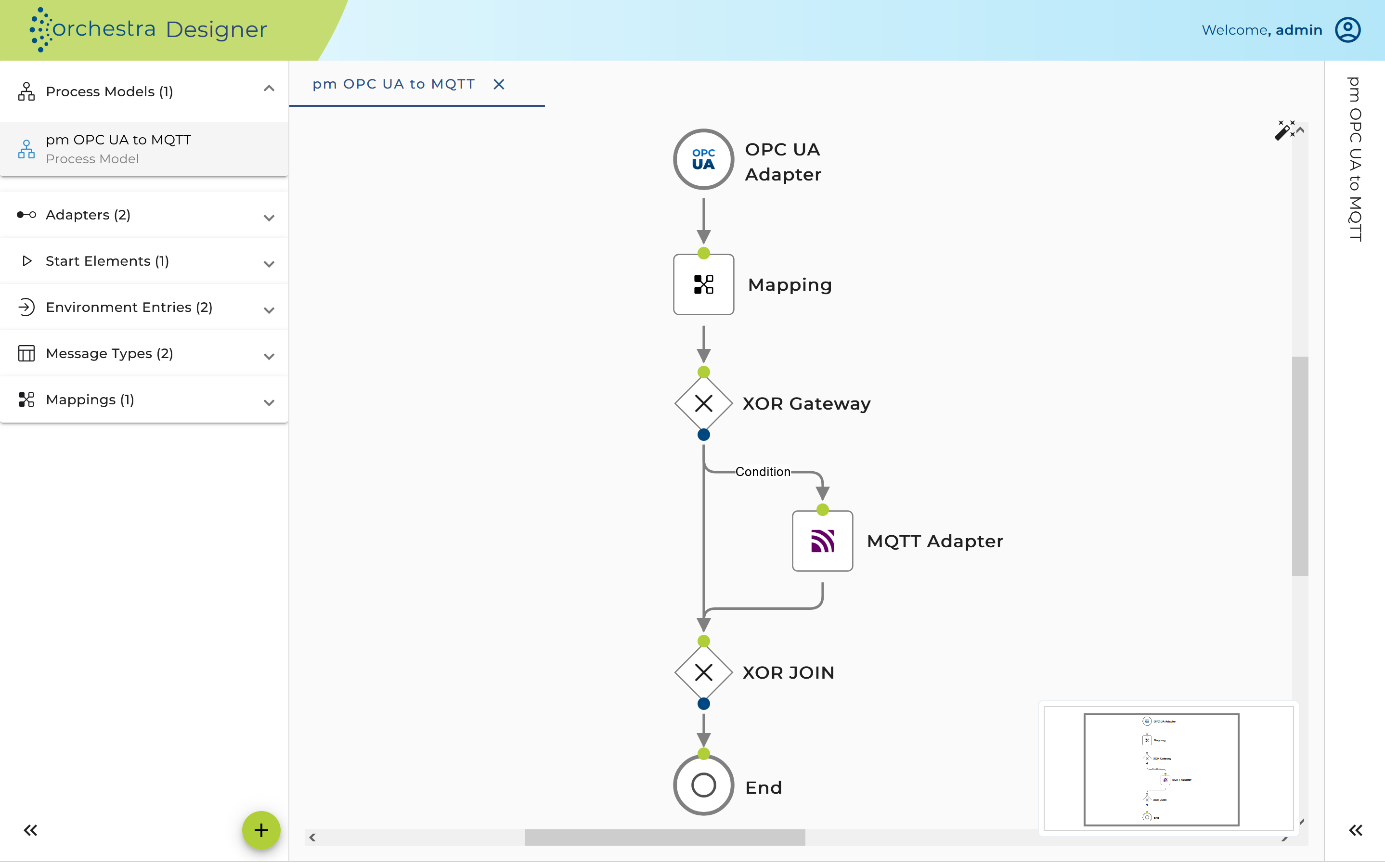Click the End label text
1385x863 pixels.
pyautogui.click(x=764, y=788)
